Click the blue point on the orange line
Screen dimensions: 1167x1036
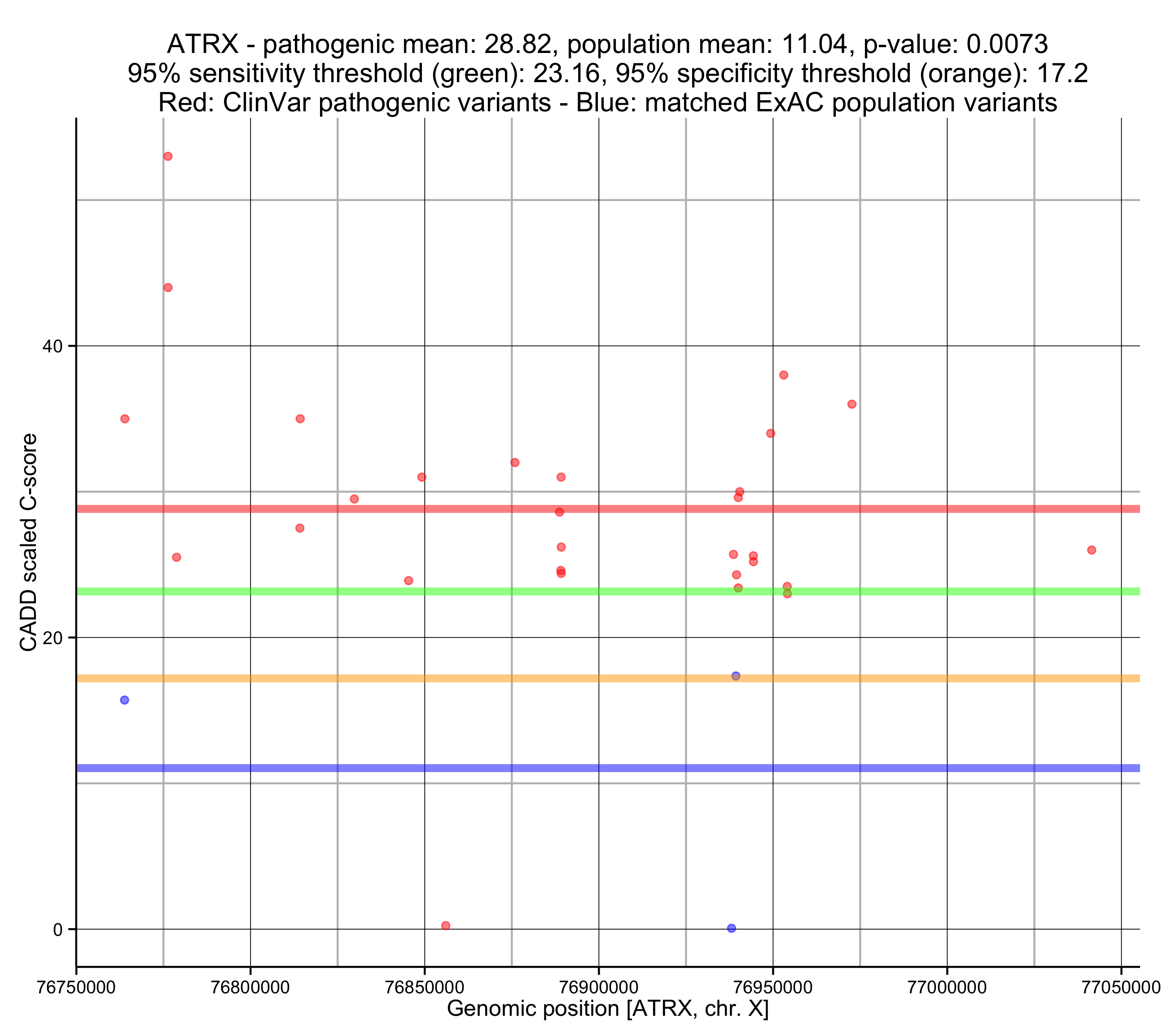[735, 676]
